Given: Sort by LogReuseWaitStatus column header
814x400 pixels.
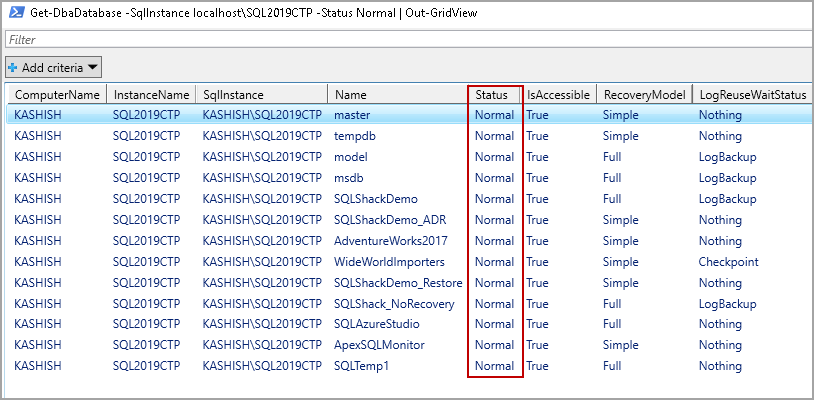Looking at the screenshot, I should click(x=753, y=94).
